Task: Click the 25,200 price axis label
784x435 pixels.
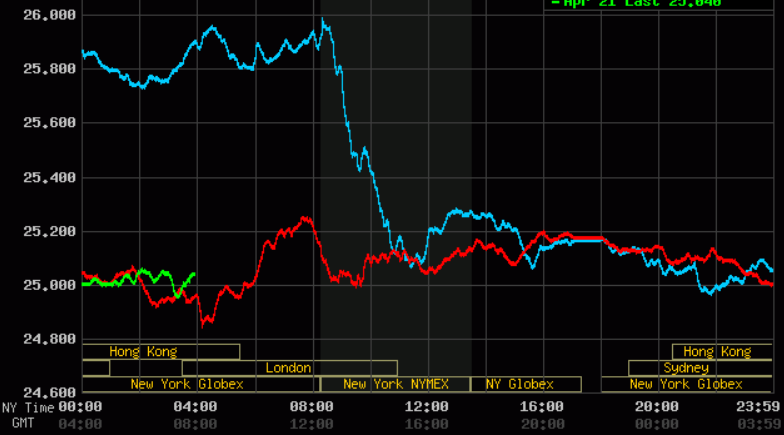Action: pos(49,231)
